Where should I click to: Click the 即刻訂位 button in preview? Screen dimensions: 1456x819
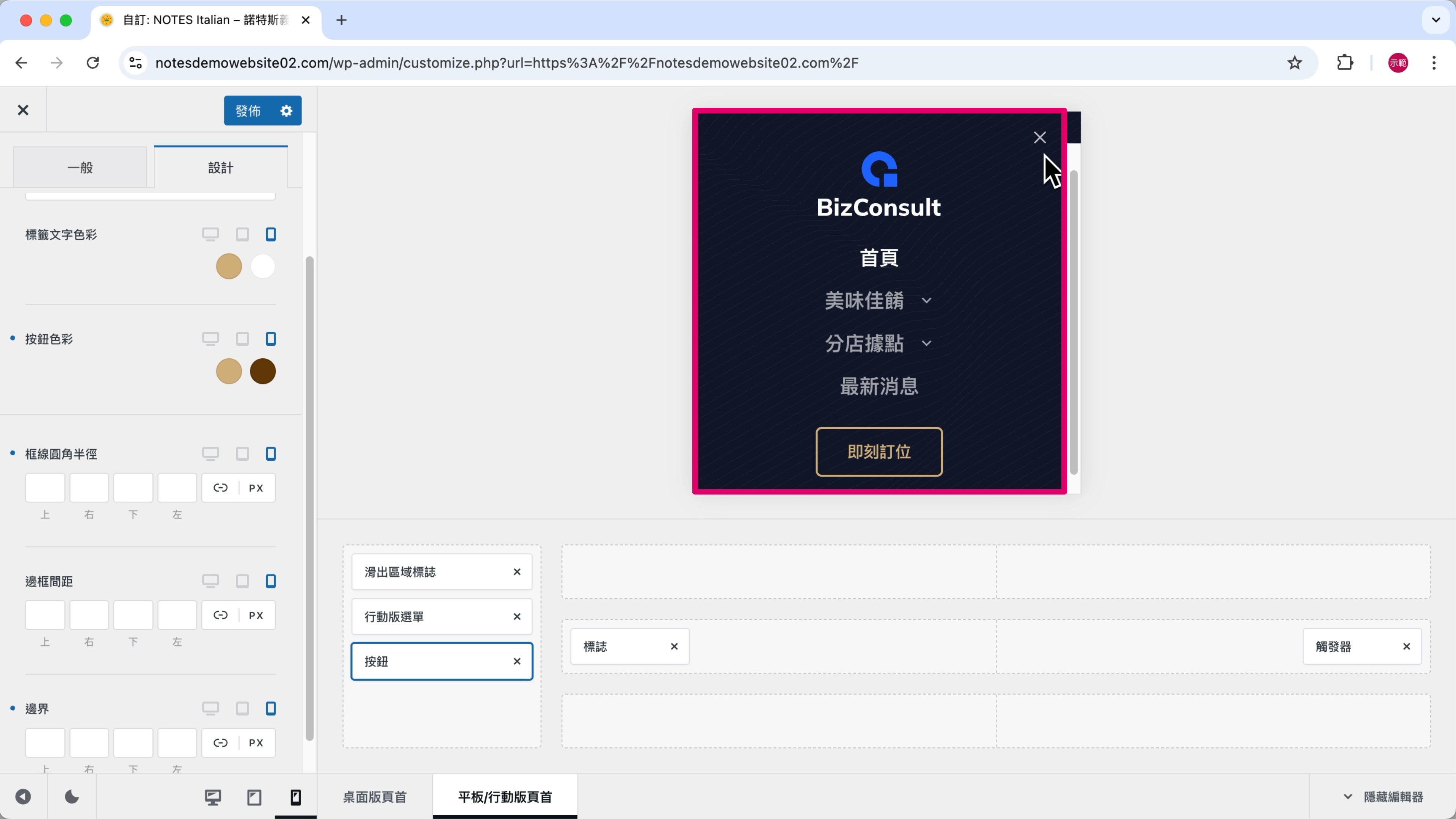pyautogui.click(x=879, y=452)
